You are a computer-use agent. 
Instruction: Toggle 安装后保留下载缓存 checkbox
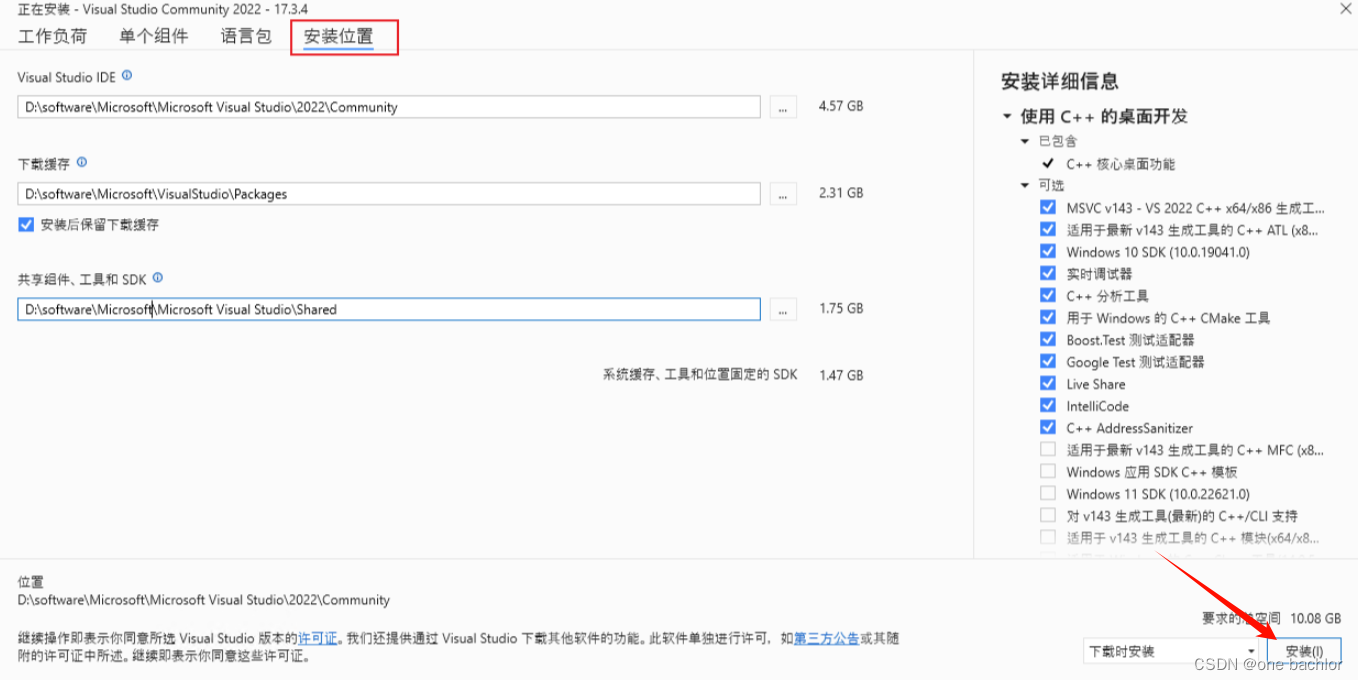tap(26, 225)
